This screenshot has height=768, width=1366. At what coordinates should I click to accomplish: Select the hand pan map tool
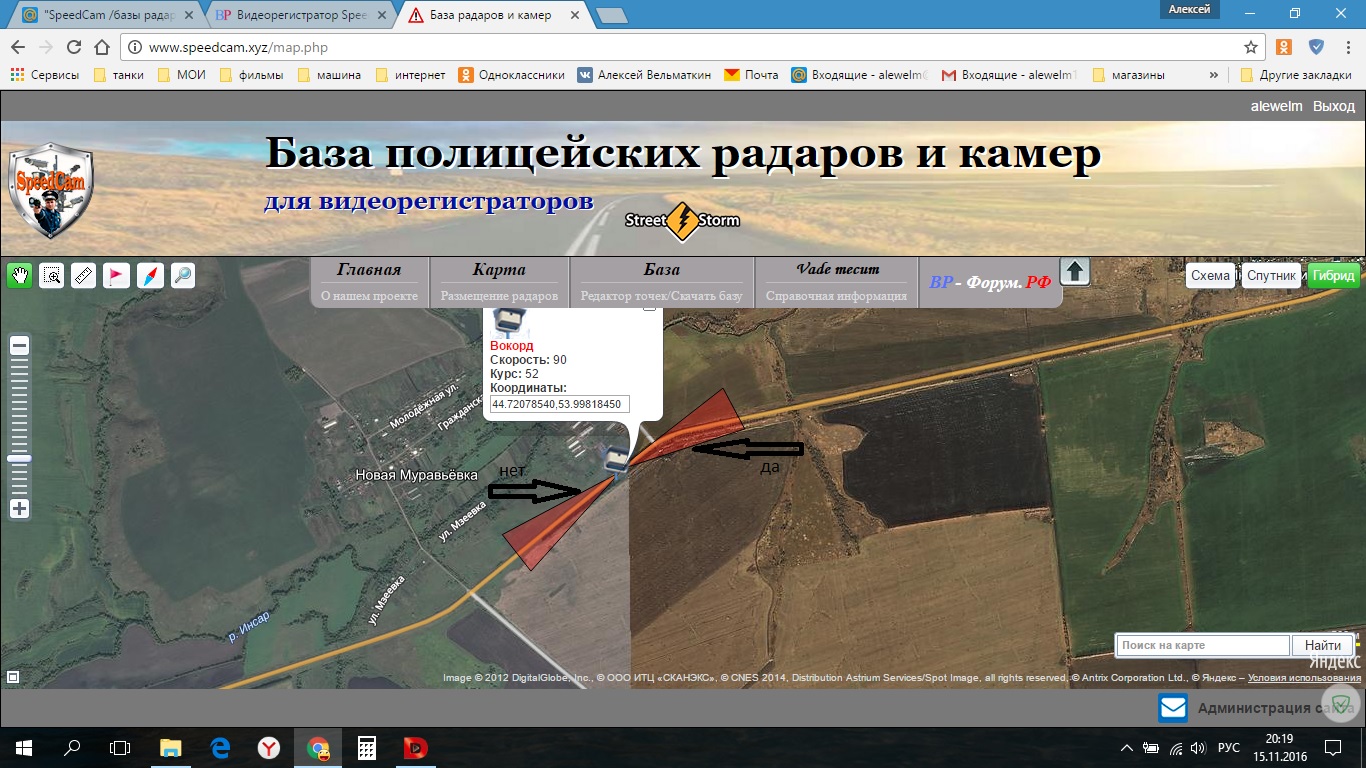(x=19, y=276)
